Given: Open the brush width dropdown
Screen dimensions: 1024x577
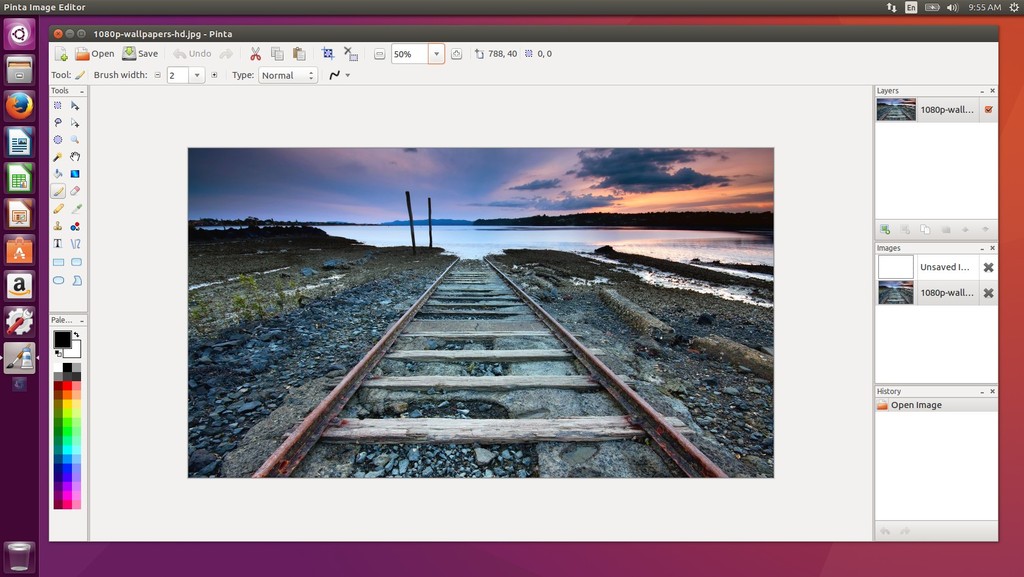Looking at the screenshot, I should [197, 76].
